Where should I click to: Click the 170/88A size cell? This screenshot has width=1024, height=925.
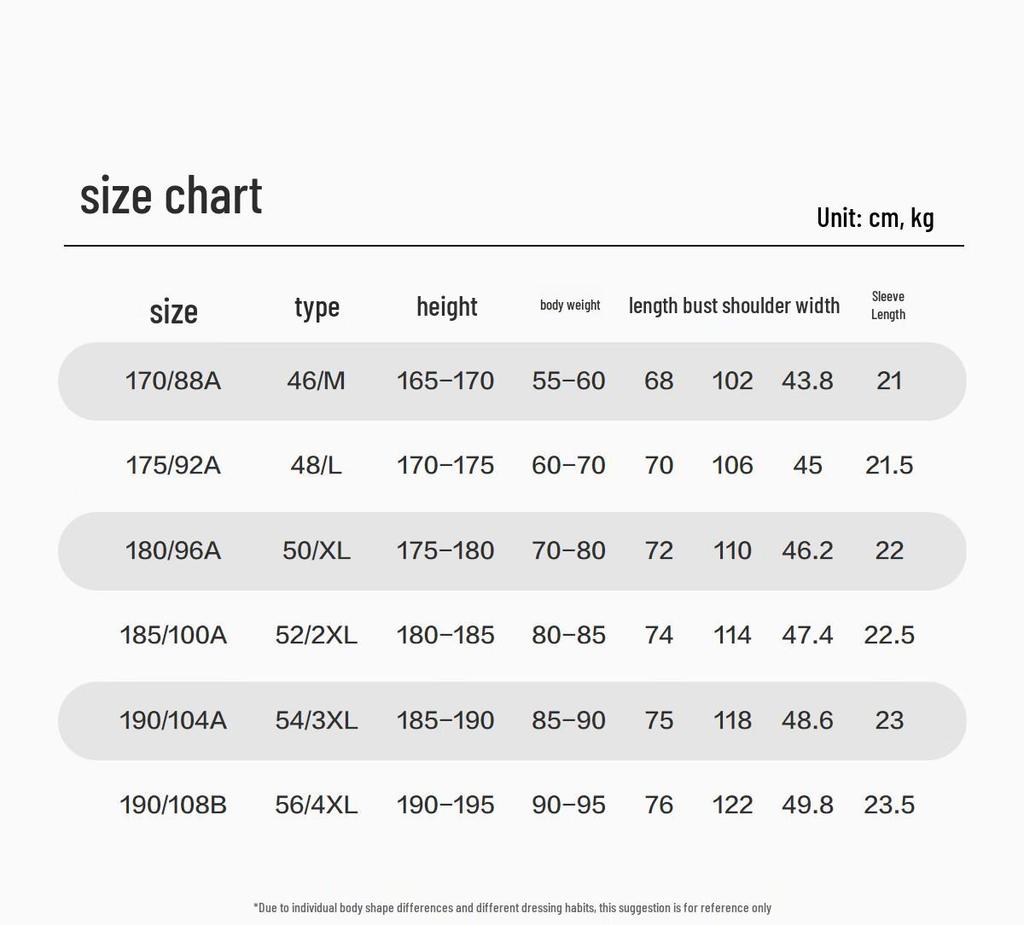[x=173, y=381]
